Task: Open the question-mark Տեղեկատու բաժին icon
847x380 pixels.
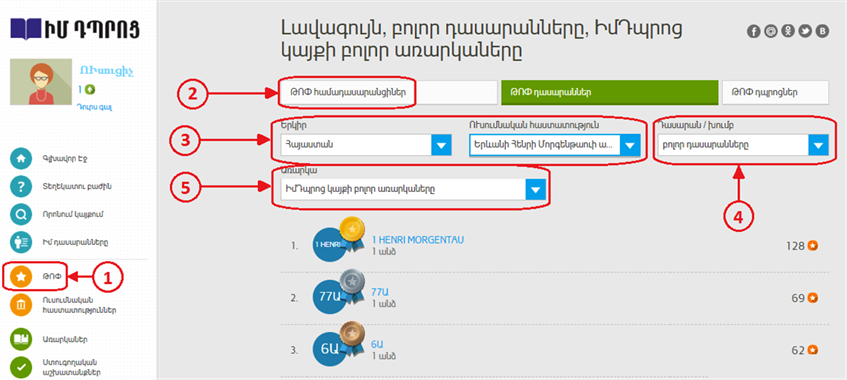Action: (21, 186)
